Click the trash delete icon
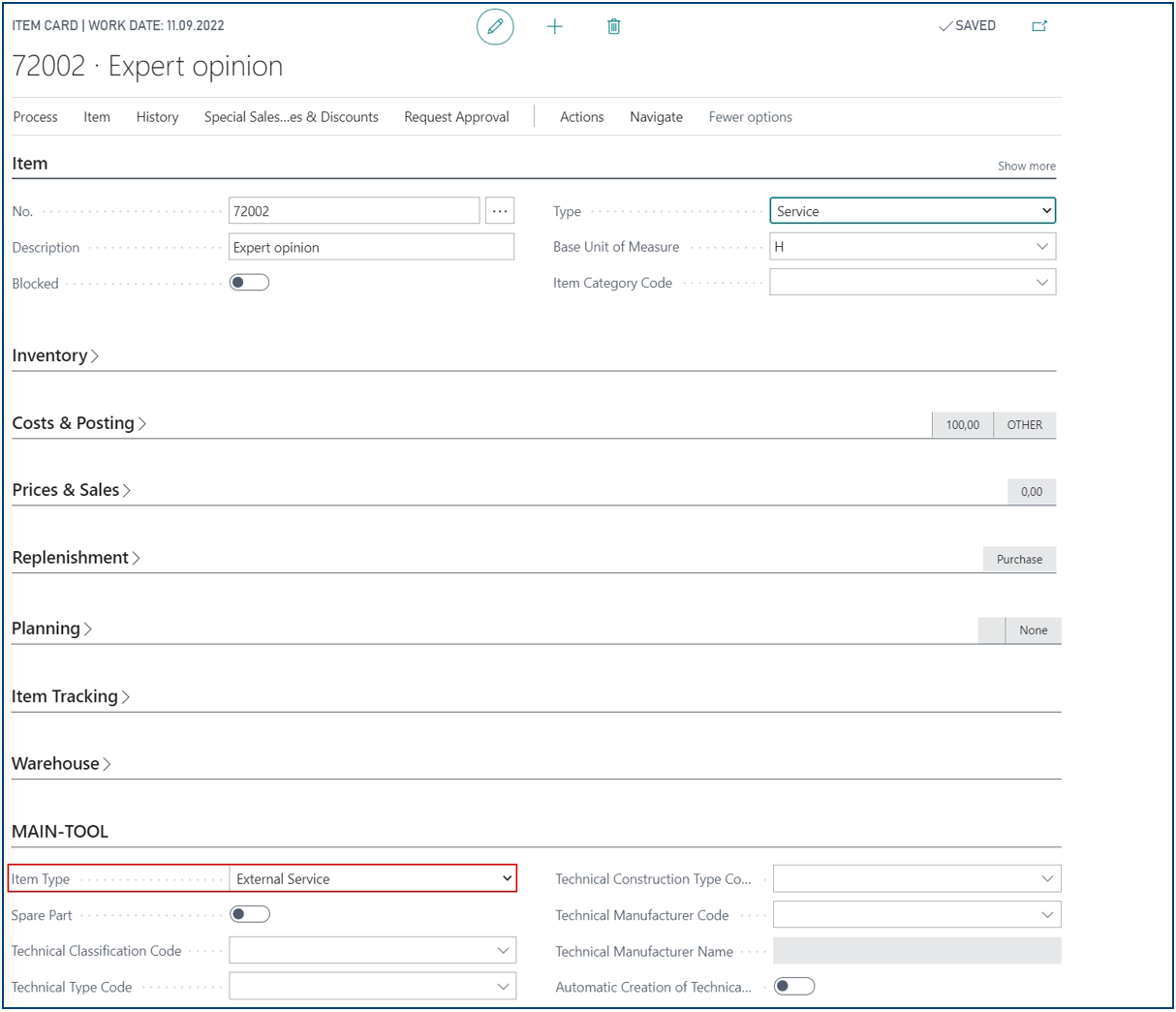 613,27
